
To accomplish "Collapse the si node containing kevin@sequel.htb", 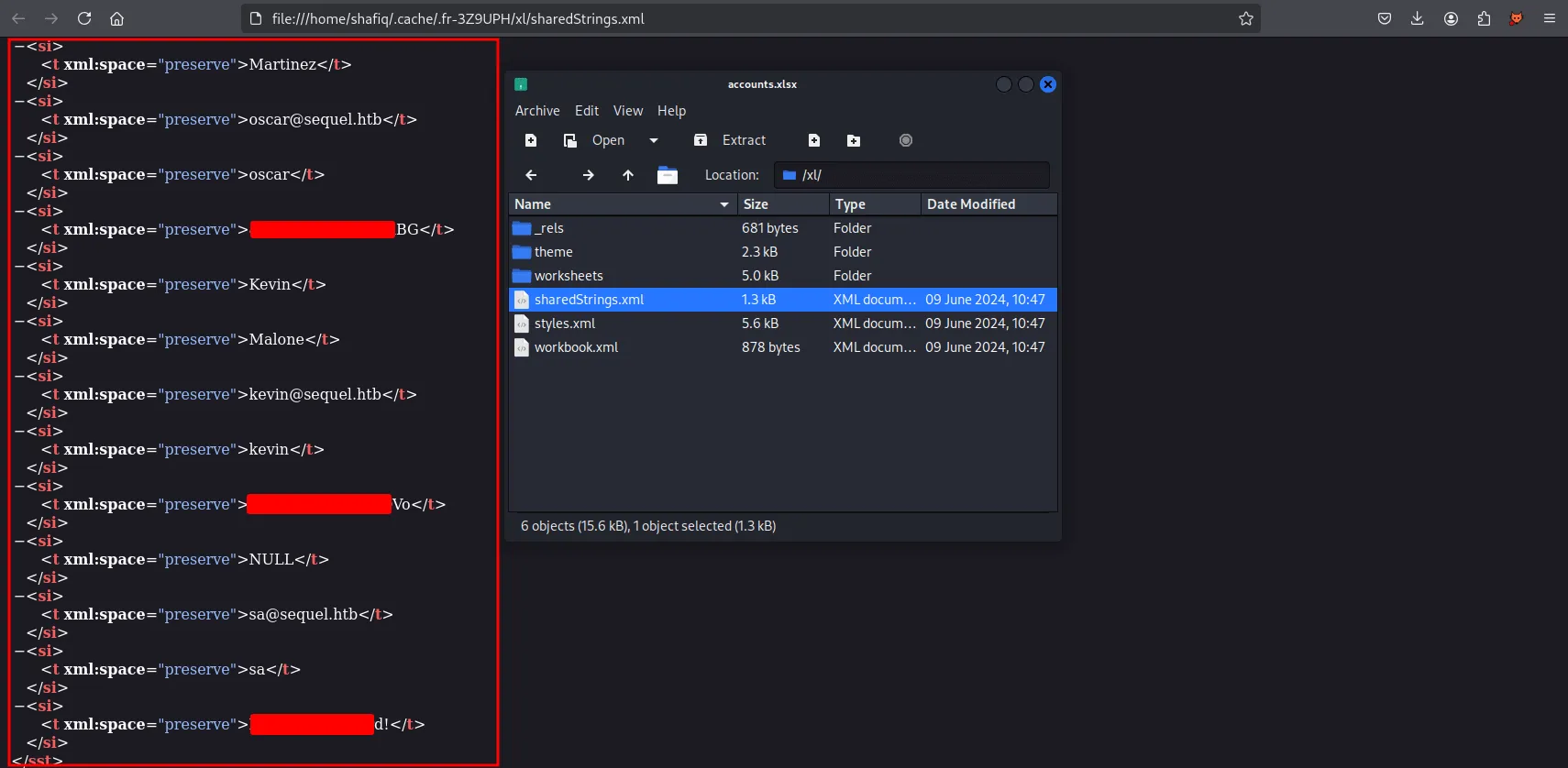I will click(19, 376).
